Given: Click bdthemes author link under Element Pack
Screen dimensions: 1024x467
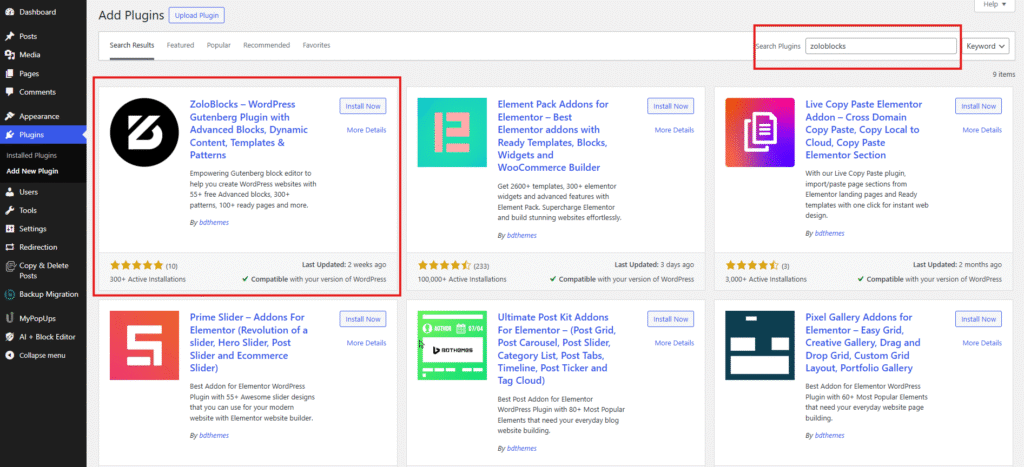Looking at the screenshot, I should click(522, 235).
